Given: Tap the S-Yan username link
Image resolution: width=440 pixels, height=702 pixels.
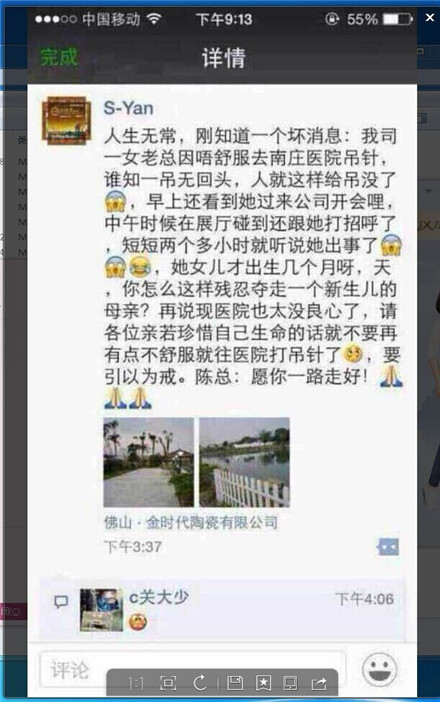Looking at the screenshot, I should tap(128, 108).
